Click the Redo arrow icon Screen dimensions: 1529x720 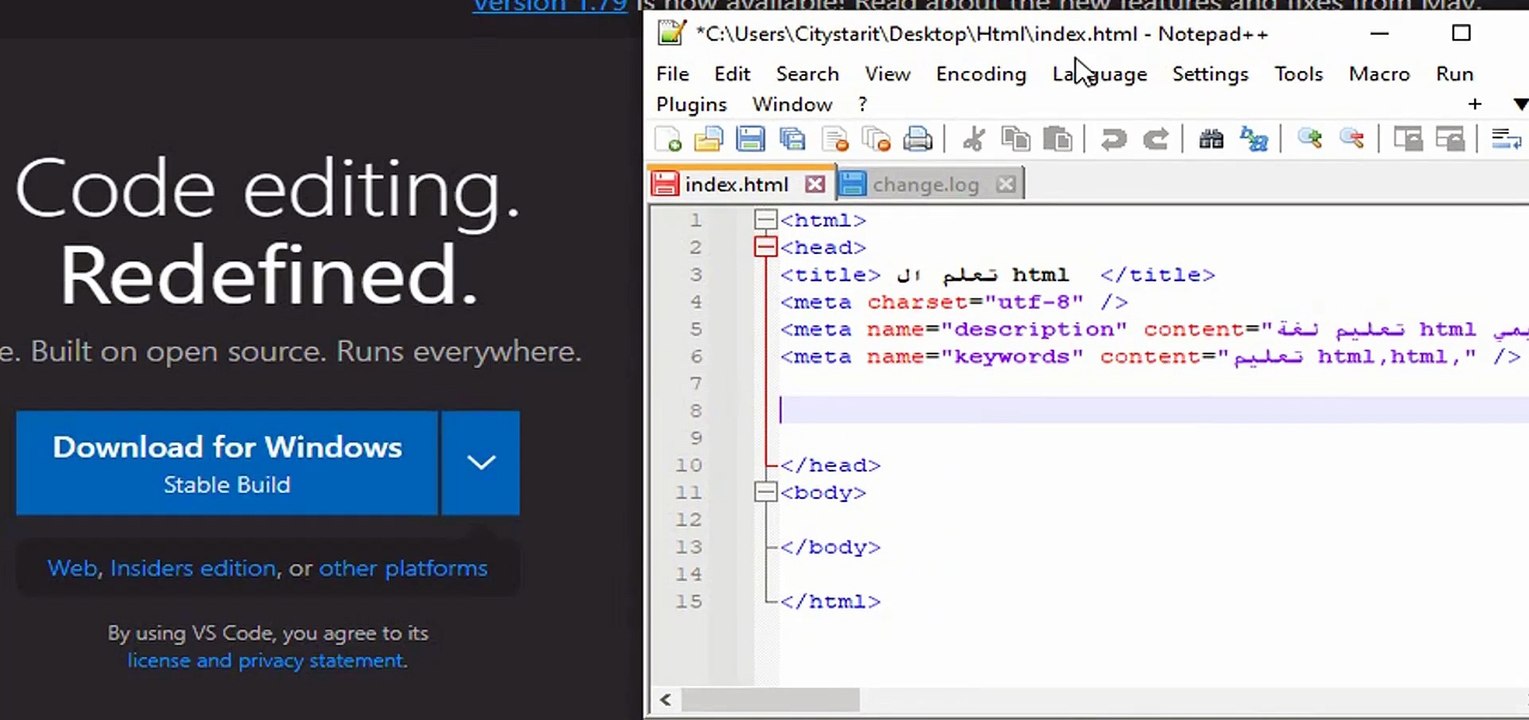coord(1155,139)
